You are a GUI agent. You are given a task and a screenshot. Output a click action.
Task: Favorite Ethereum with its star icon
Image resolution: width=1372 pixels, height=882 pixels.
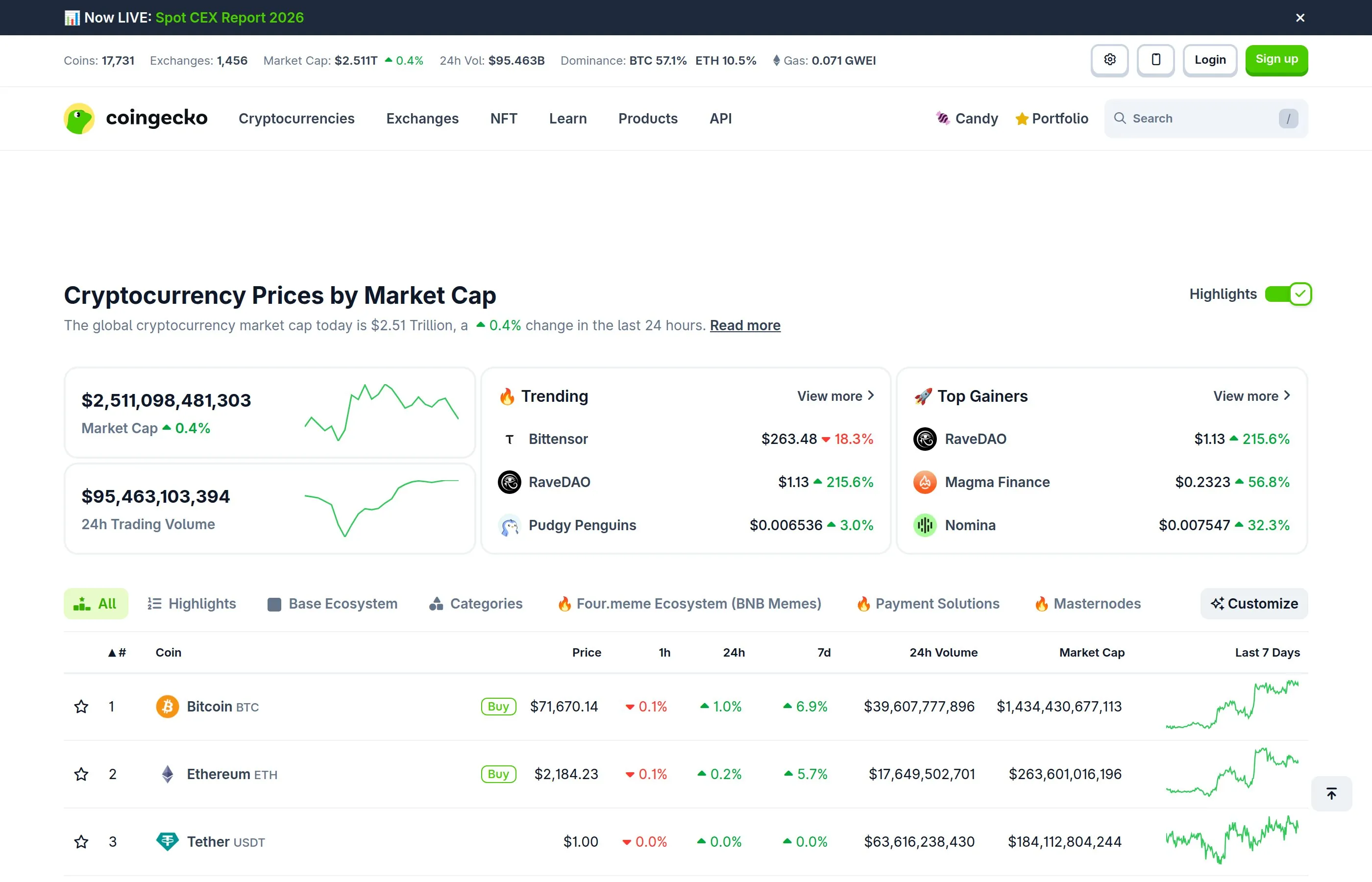tap(81, 774)
